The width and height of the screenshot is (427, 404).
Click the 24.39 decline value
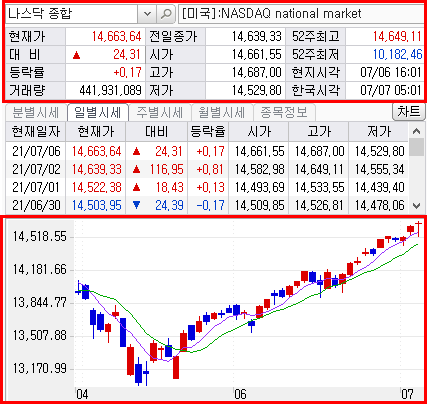[x=169, y=205]
